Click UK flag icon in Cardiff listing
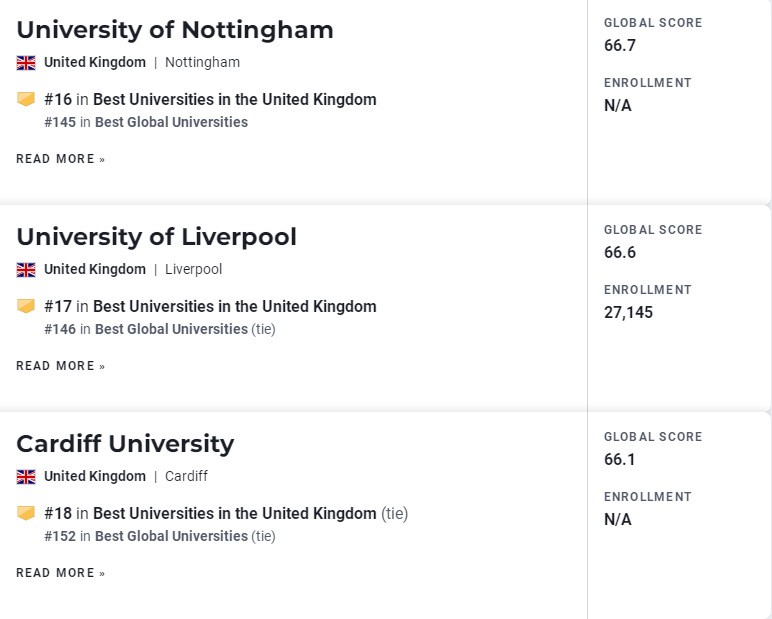Image resolution: width=772 pixels, height=619 pixels. [x=26, y=477]
